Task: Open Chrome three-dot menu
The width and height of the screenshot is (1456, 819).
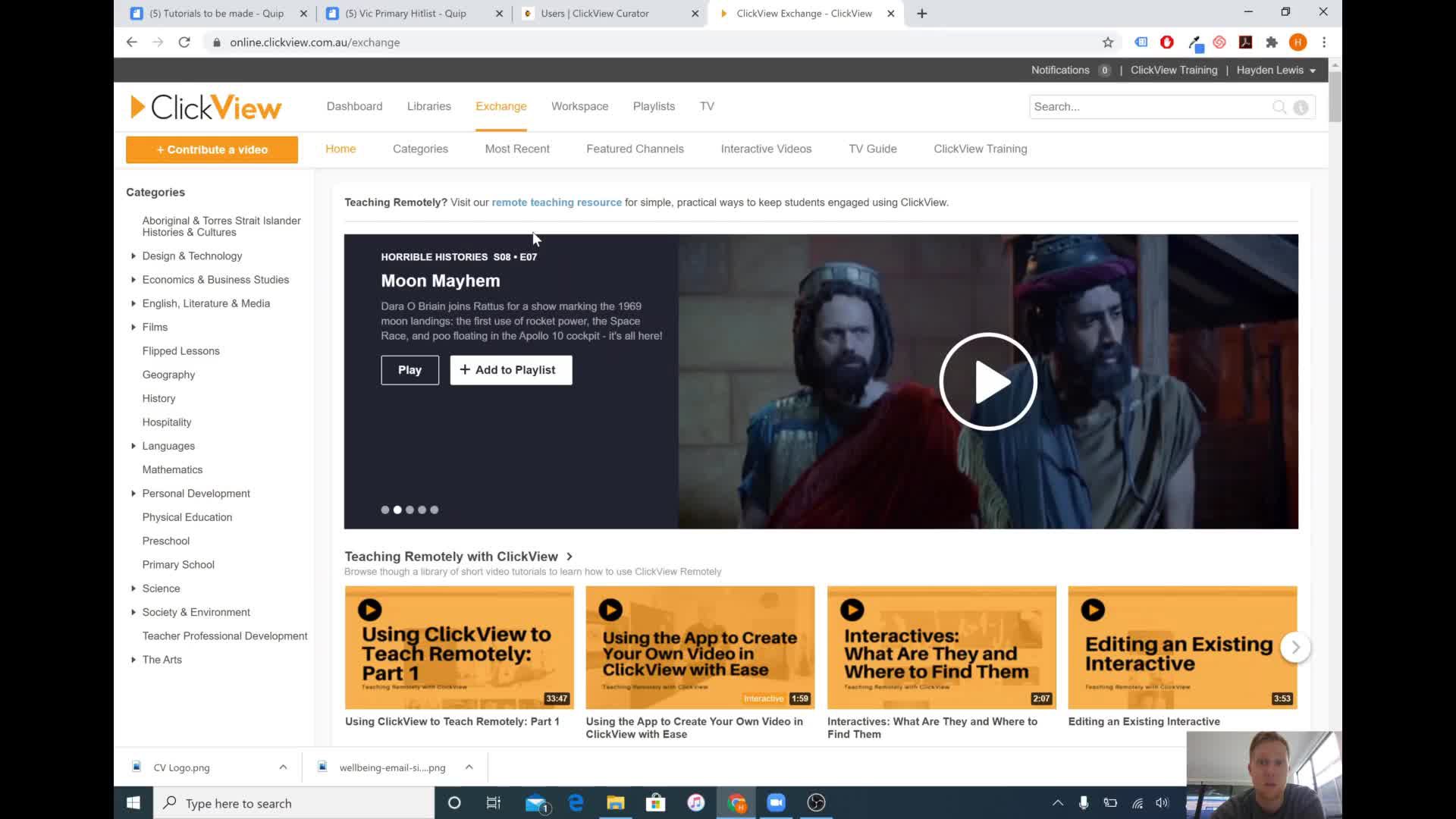Action: click(x=1324, y=42)
